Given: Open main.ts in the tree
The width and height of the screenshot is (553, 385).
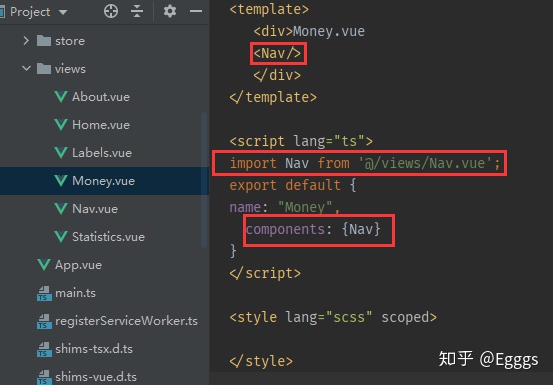Looking at the screenshot, I should coord(75,293).
